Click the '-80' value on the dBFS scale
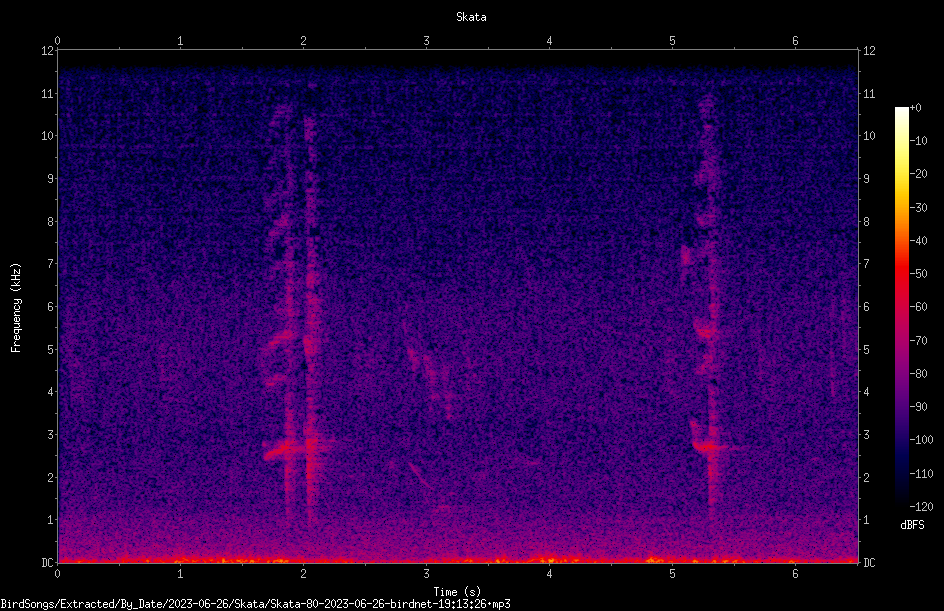This screenshot has width=944, height=611. click(x=919, y=373)
